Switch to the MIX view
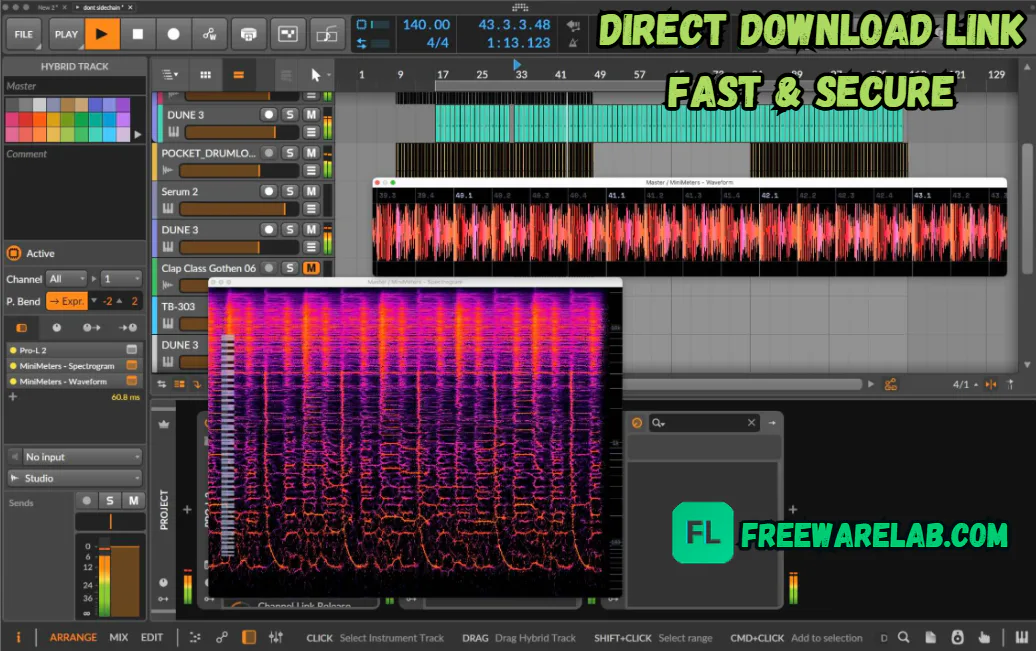1036x651 pixels. tap(119, 637)
